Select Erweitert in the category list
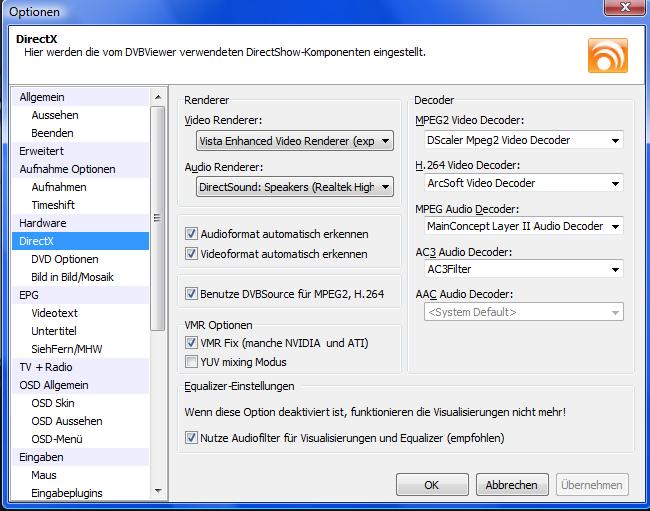The image size is (650, 511). tap(80, 151)
